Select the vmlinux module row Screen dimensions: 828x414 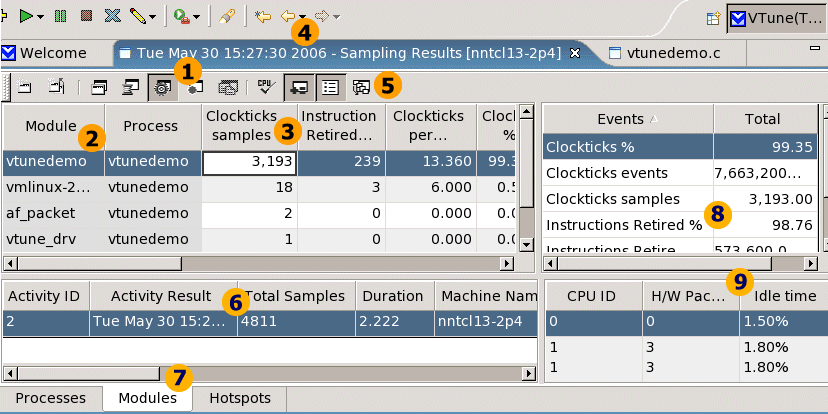[49, 187]
